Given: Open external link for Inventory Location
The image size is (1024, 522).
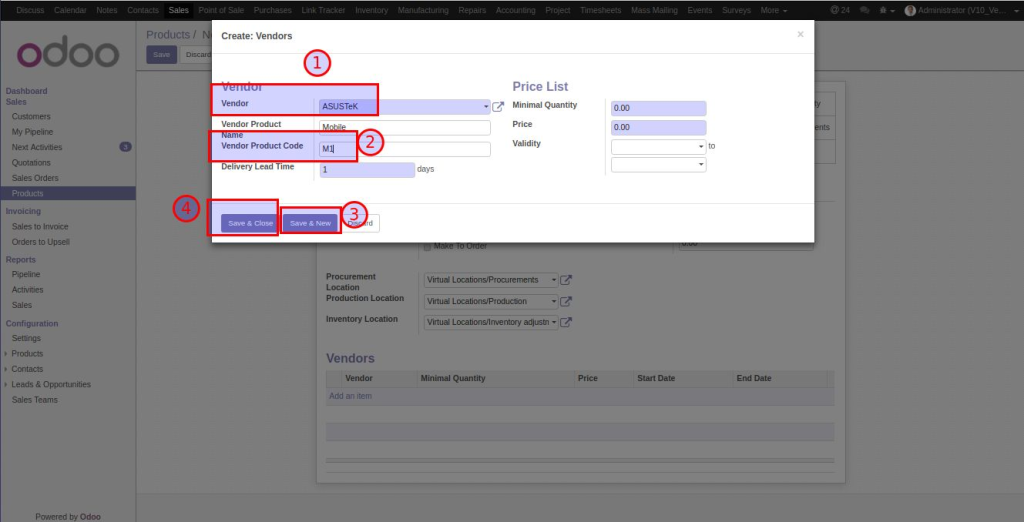Looking at the screenshot, I should tap(566, 322).
